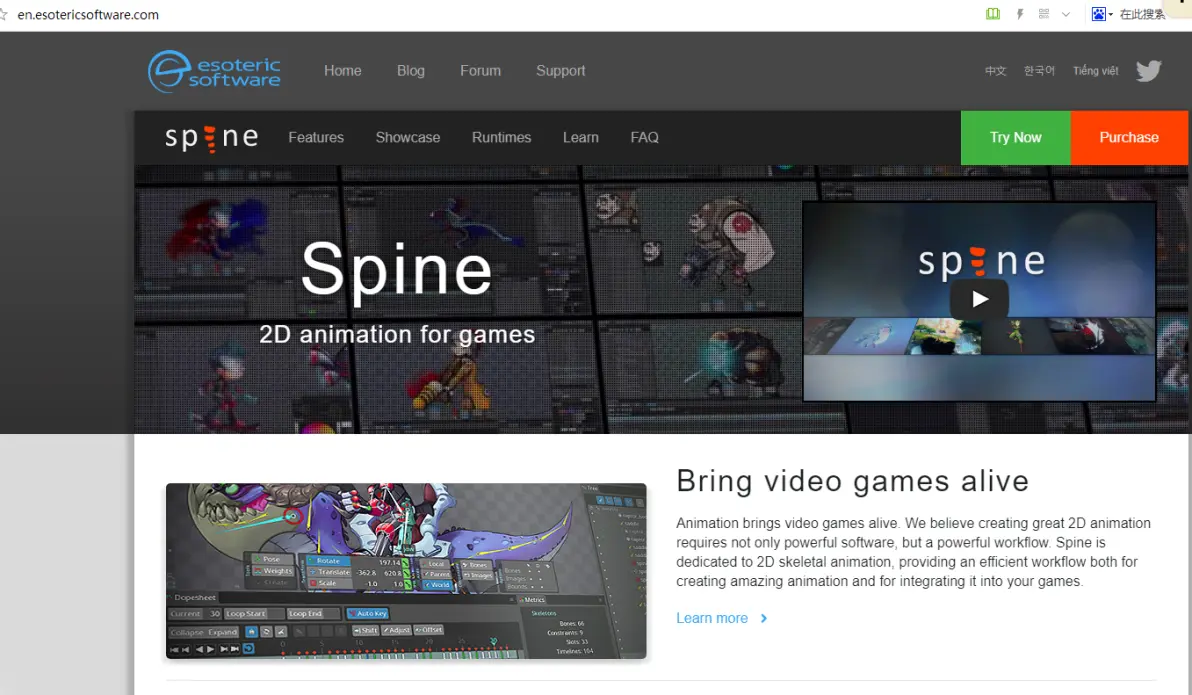Open the Learn tab
The width and height of the screenshot is (1192, 695).
581,138
